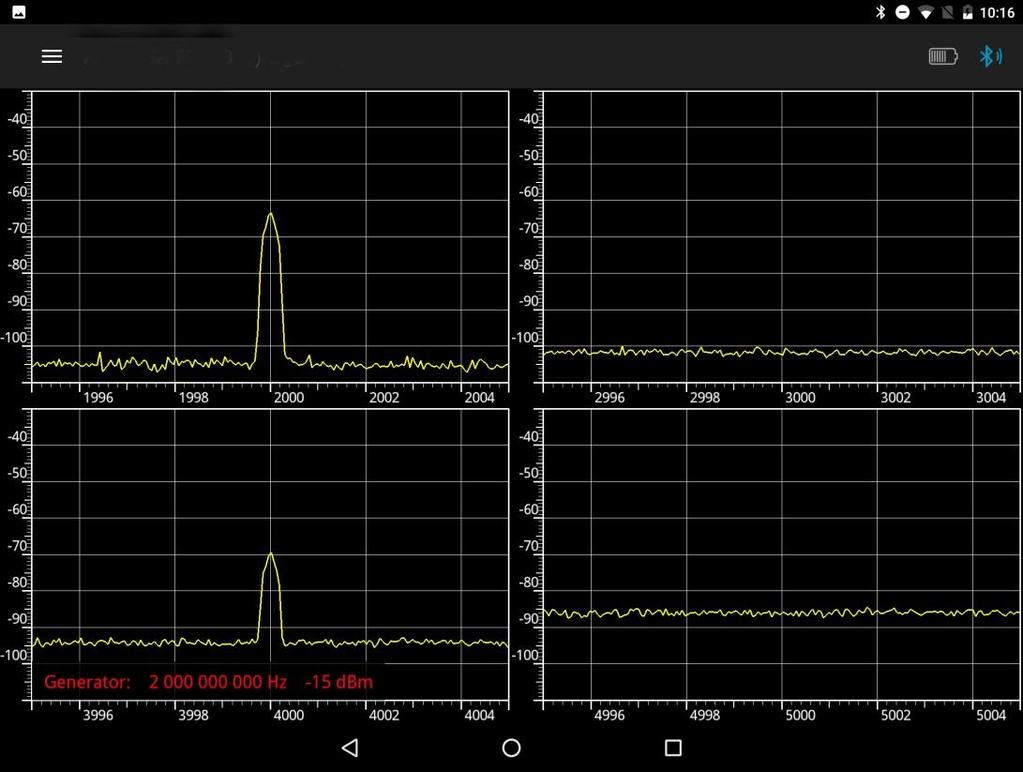Tap the Android back navigation button
The image size is (1023, 772).
[350, 748]
